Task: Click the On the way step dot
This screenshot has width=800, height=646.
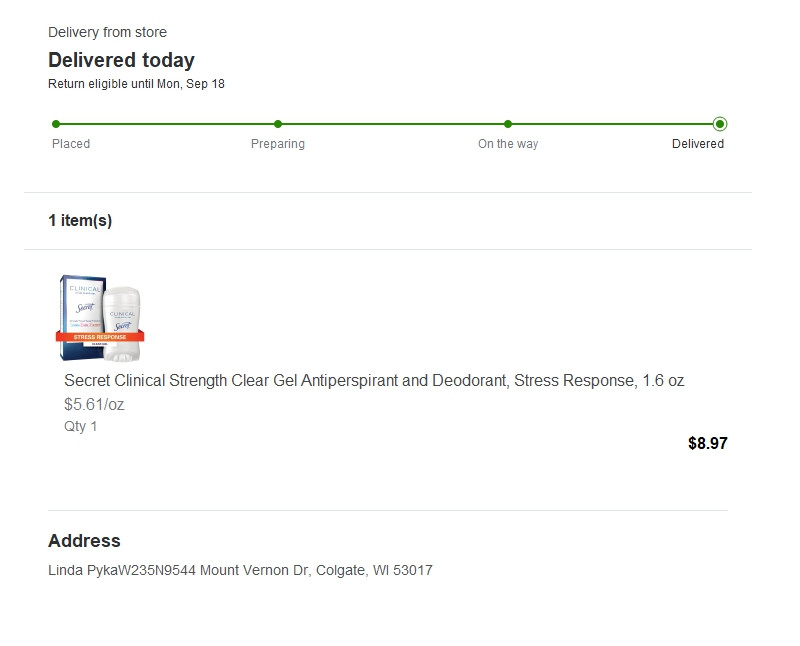Action: pyautogui.click(x=508, y=124)
